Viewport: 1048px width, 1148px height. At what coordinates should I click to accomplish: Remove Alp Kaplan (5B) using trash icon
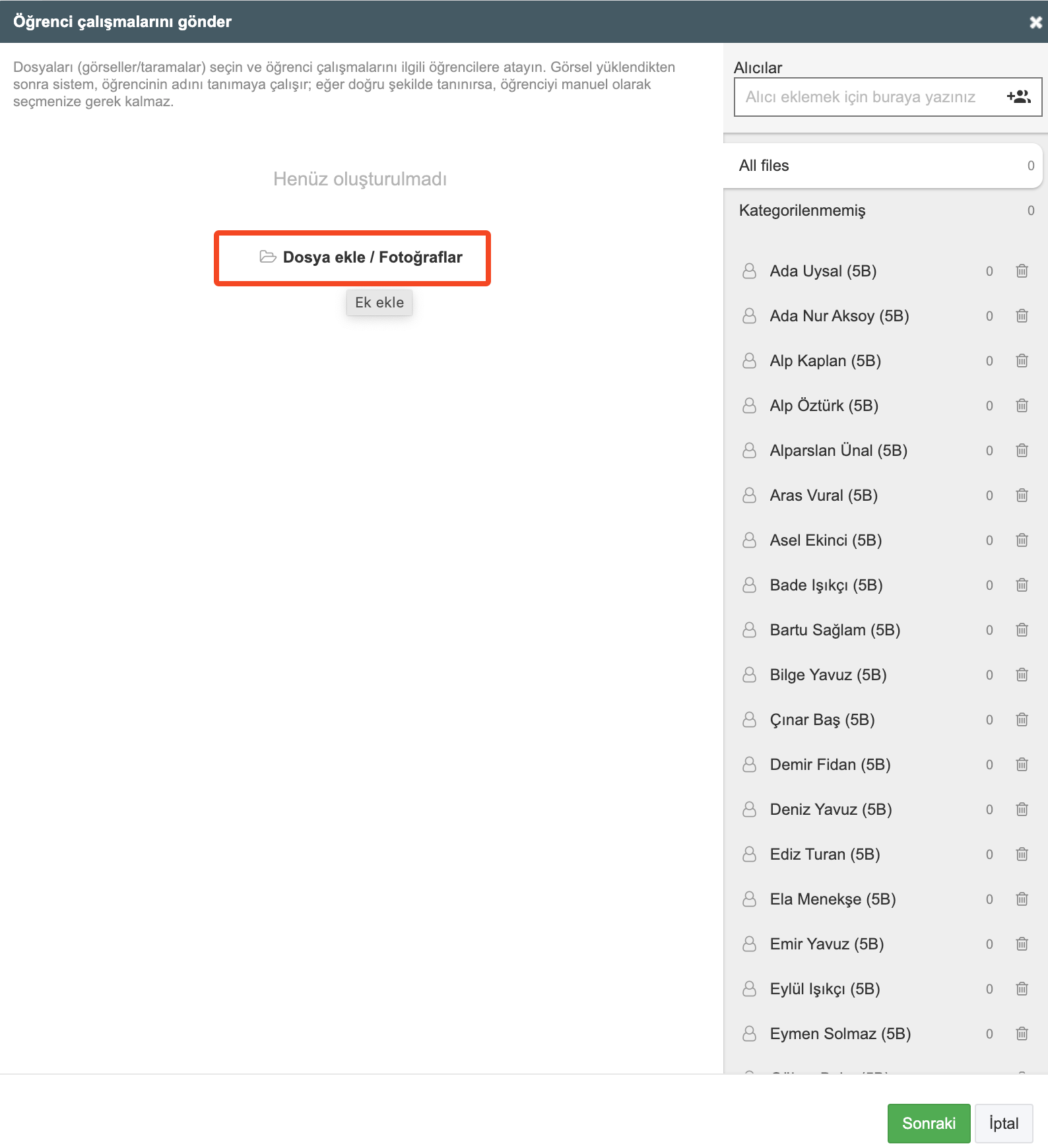click(1022, 361)
